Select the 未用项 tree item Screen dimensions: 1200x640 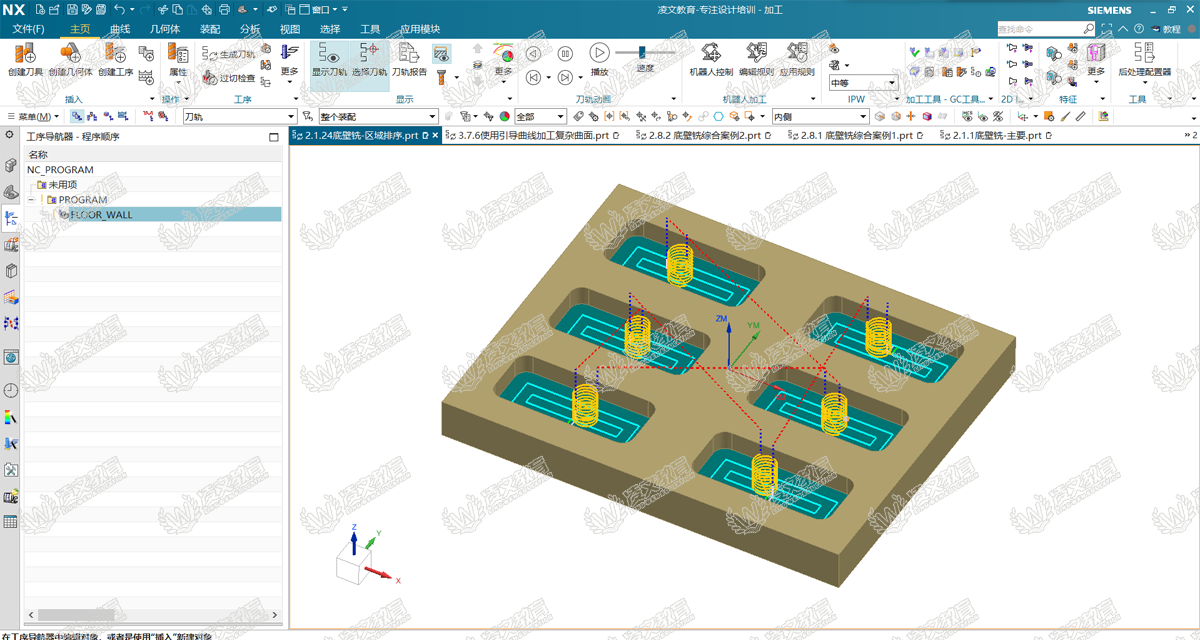(x=62, y=185)
